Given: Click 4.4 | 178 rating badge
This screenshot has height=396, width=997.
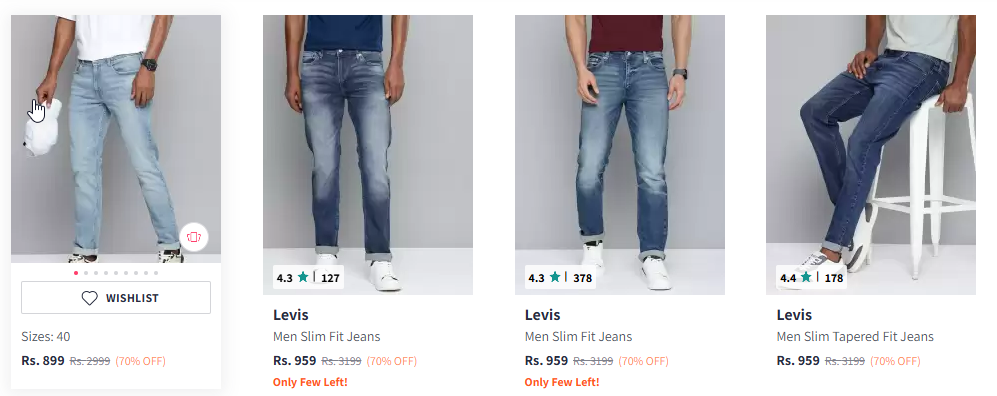Looking at the screenshot, I should (x=811, y=278).
